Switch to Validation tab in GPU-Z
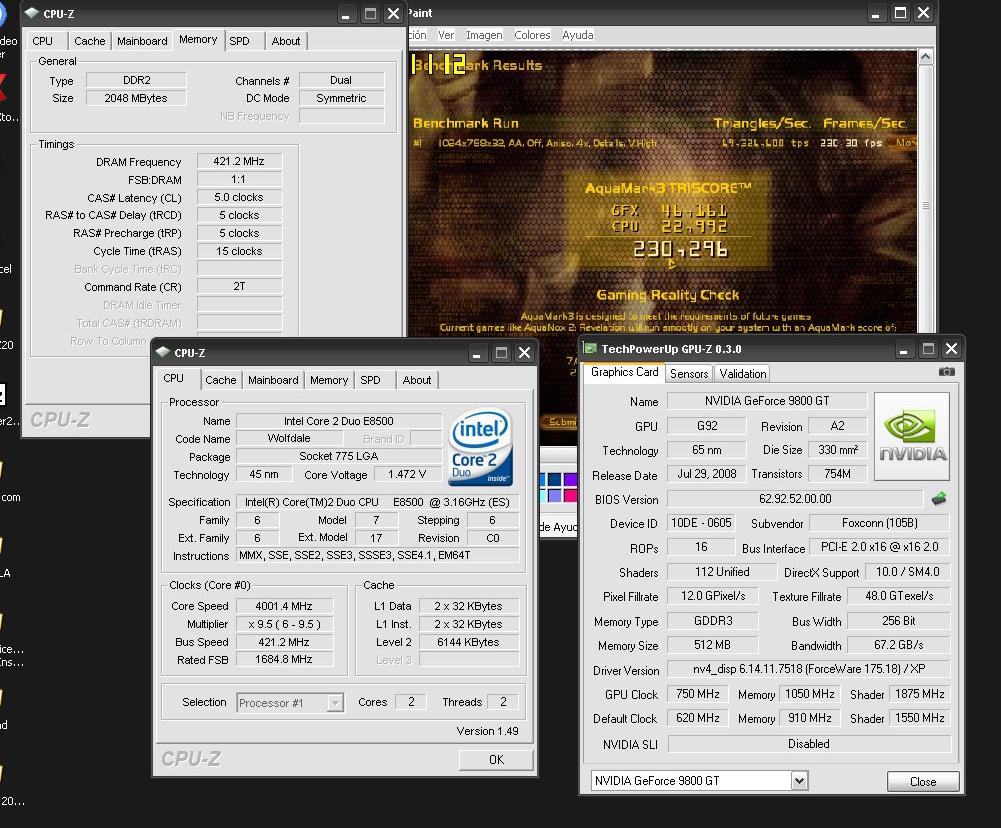This screenshot has height=828, width=1001. [742, 373]
